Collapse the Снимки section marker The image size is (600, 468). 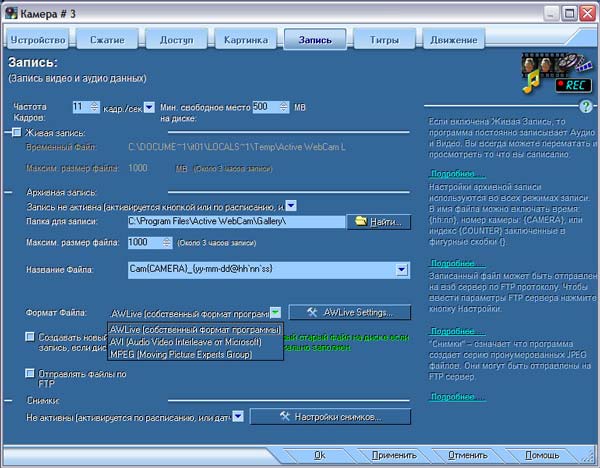click(8, 401)
